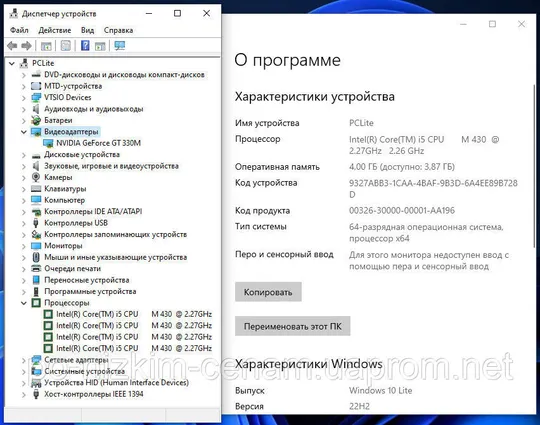Click the Back arrow in Device Manager toolbar
The image size is (540, 425).
click(x=12, y=45)
